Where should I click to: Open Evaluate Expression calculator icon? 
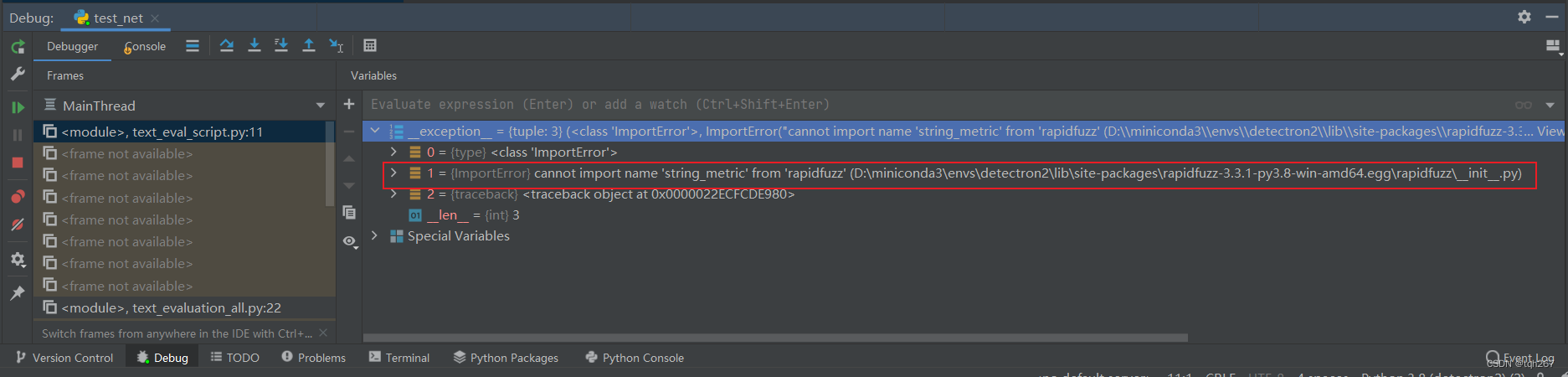click(x=370, y=45)
